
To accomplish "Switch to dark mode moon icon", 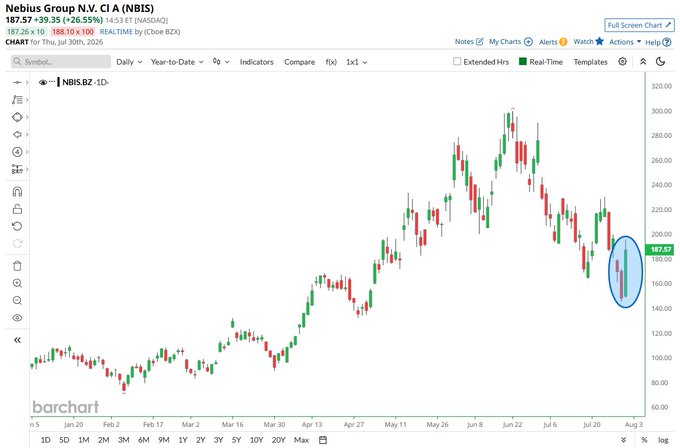I will (x=660, y=62).
